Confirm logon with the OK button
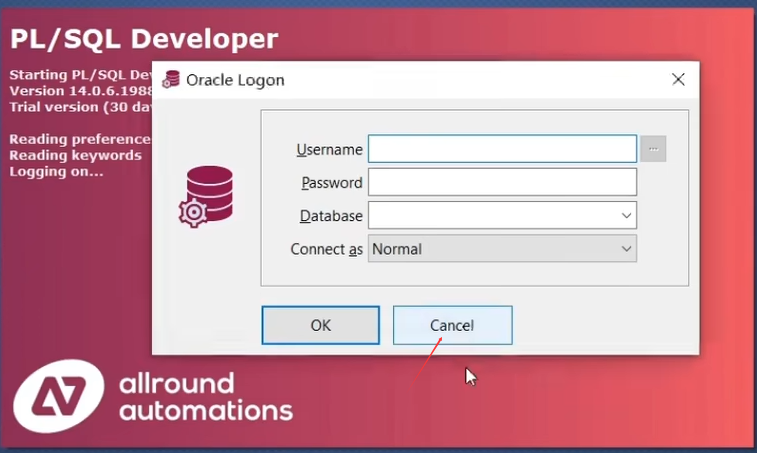This screenshot has width=757, height=453. 321,325
